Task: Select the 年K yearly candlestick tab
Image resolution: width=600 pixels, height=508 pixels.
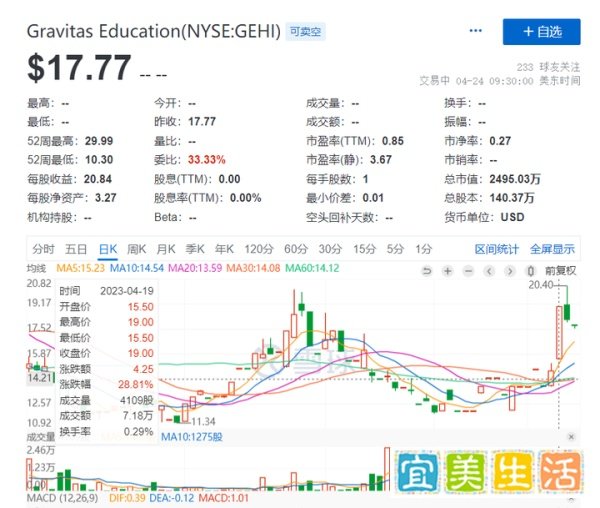Action: [224, 249]
